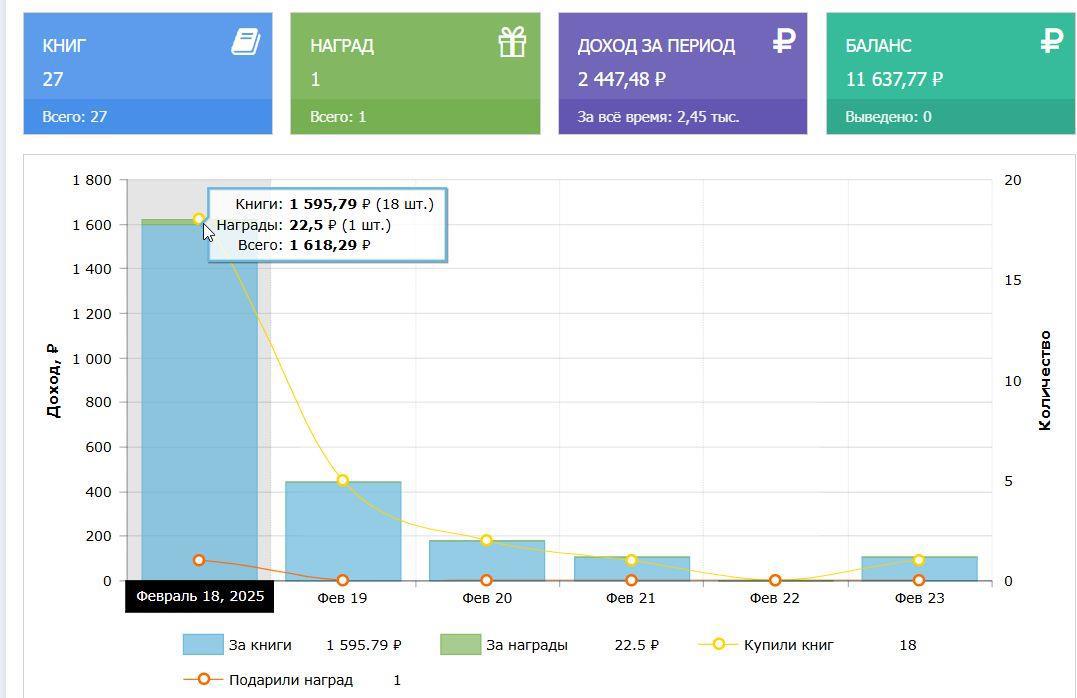Open the Книг 27 summary card
1077x698 pixels.
pos(147,62)
